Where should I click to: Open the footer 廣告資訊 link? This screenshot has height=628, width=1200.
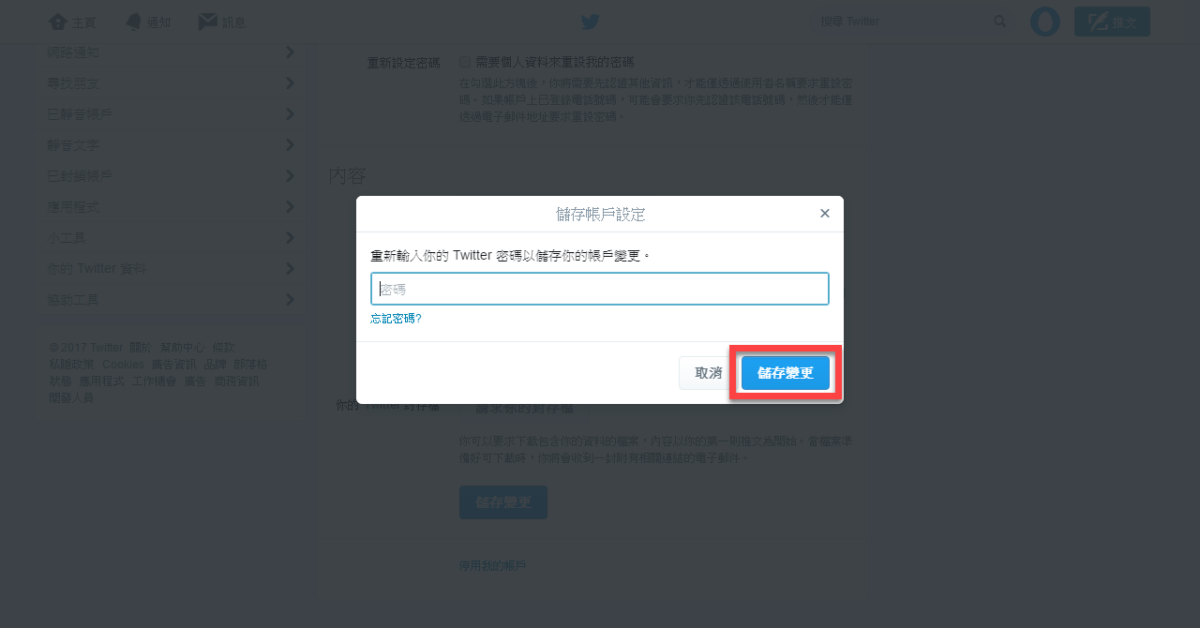click(174, 364)
